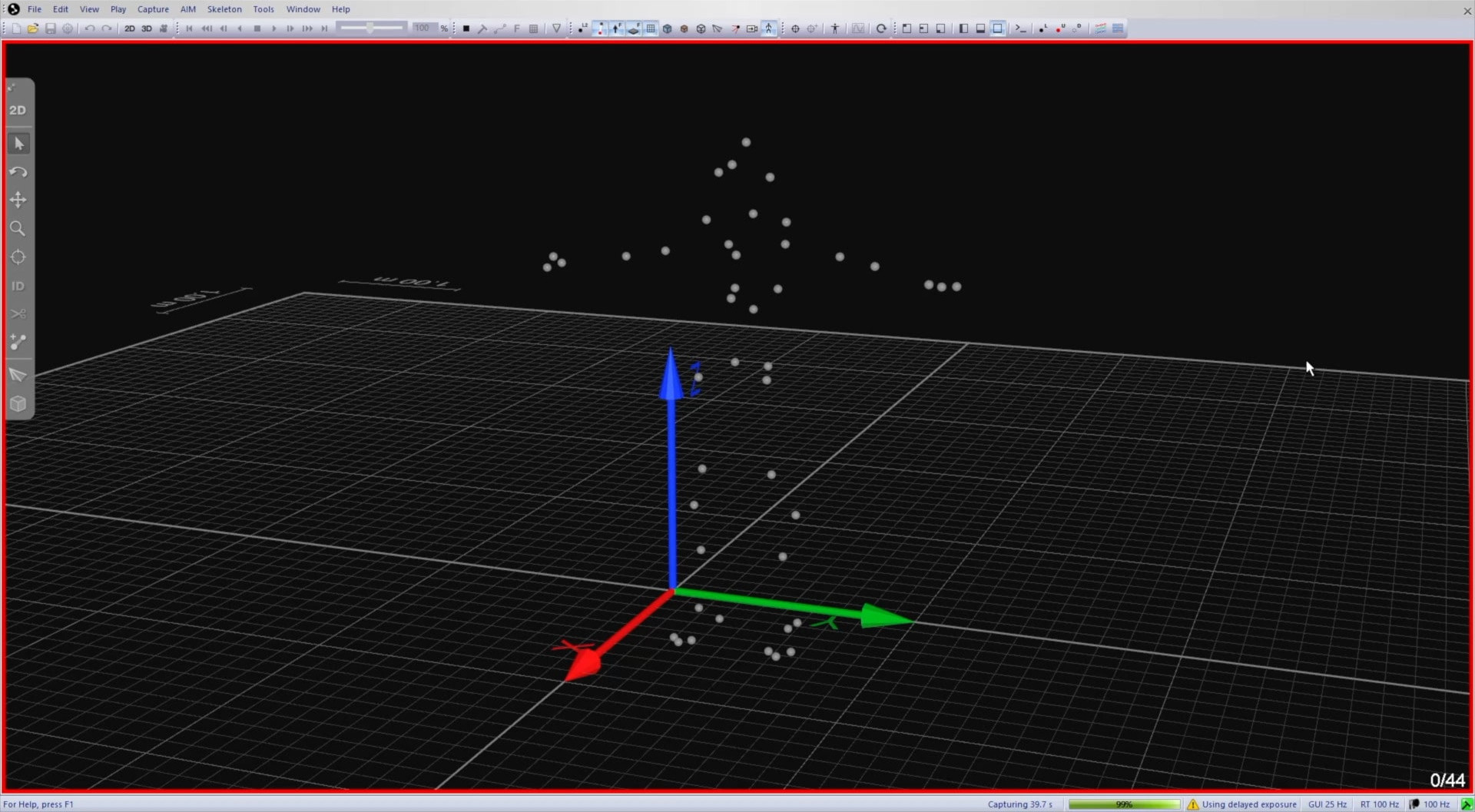
Task: Activate the Rotate tool in left sidebar
Action: click(18, 172)
